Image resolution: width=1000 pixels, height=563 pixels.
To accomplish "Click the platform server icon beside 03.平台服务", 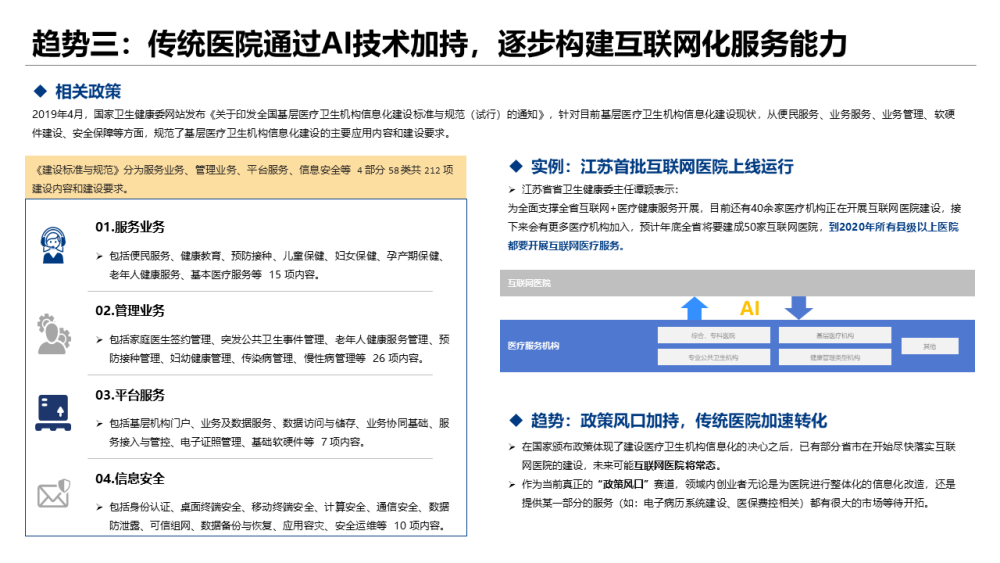I will pyautogui.click(x=53, y=413).
